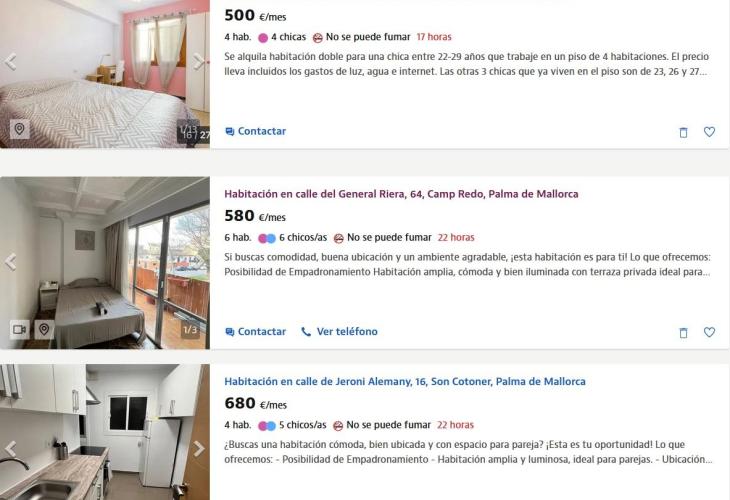
Task: Advance to next photo of Jeroni Alemany kitchen
Action: pos(198,448)
